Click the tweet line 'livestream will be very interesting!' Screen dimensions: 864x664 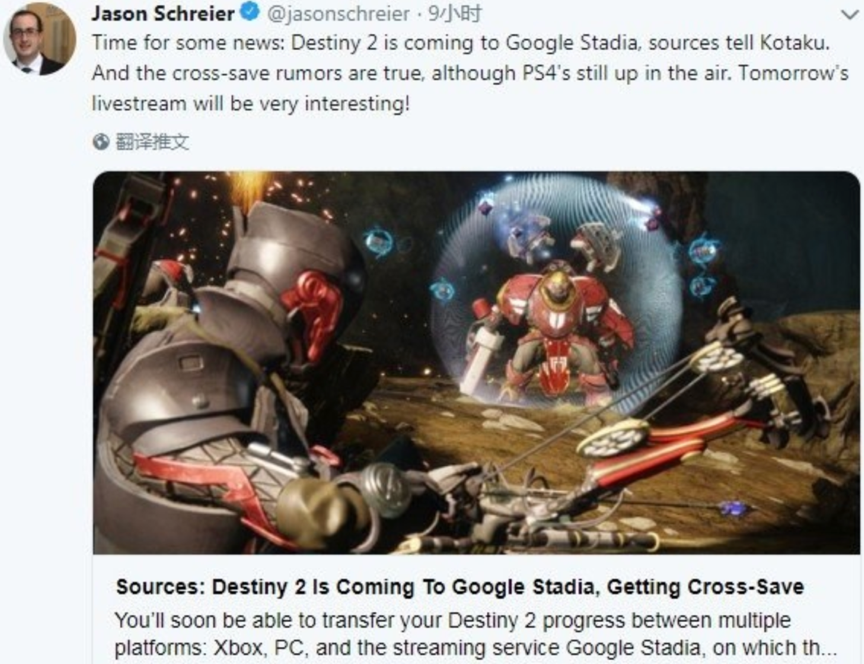pos(251,104)
